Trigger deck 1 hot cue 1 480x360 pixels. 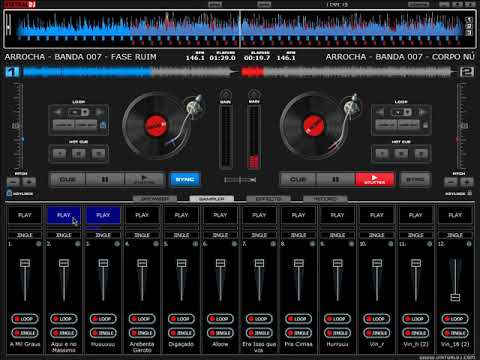click(59, 154)
